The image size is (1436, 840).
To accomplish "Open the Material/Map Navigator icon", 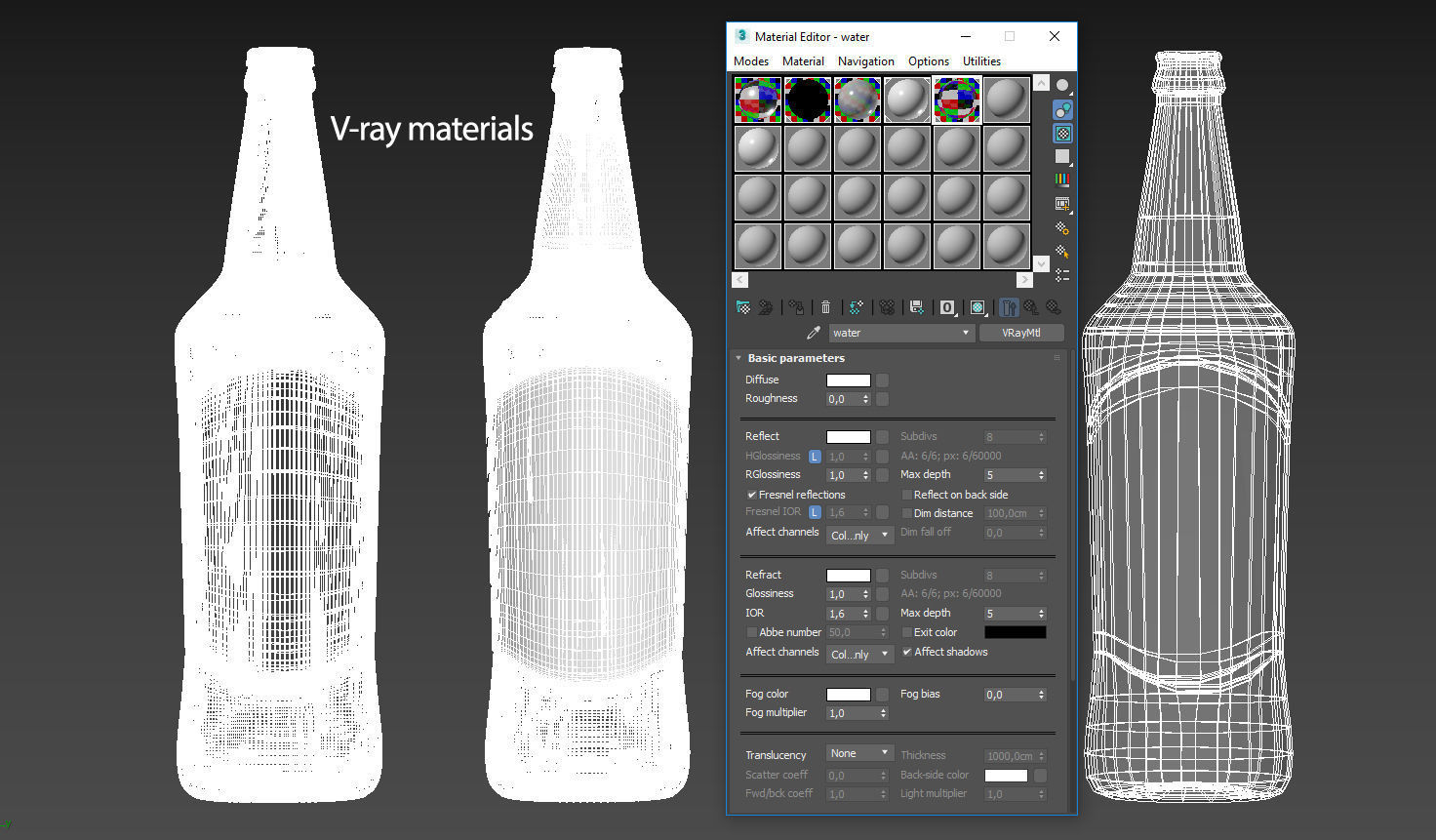I will point(1062,275).
